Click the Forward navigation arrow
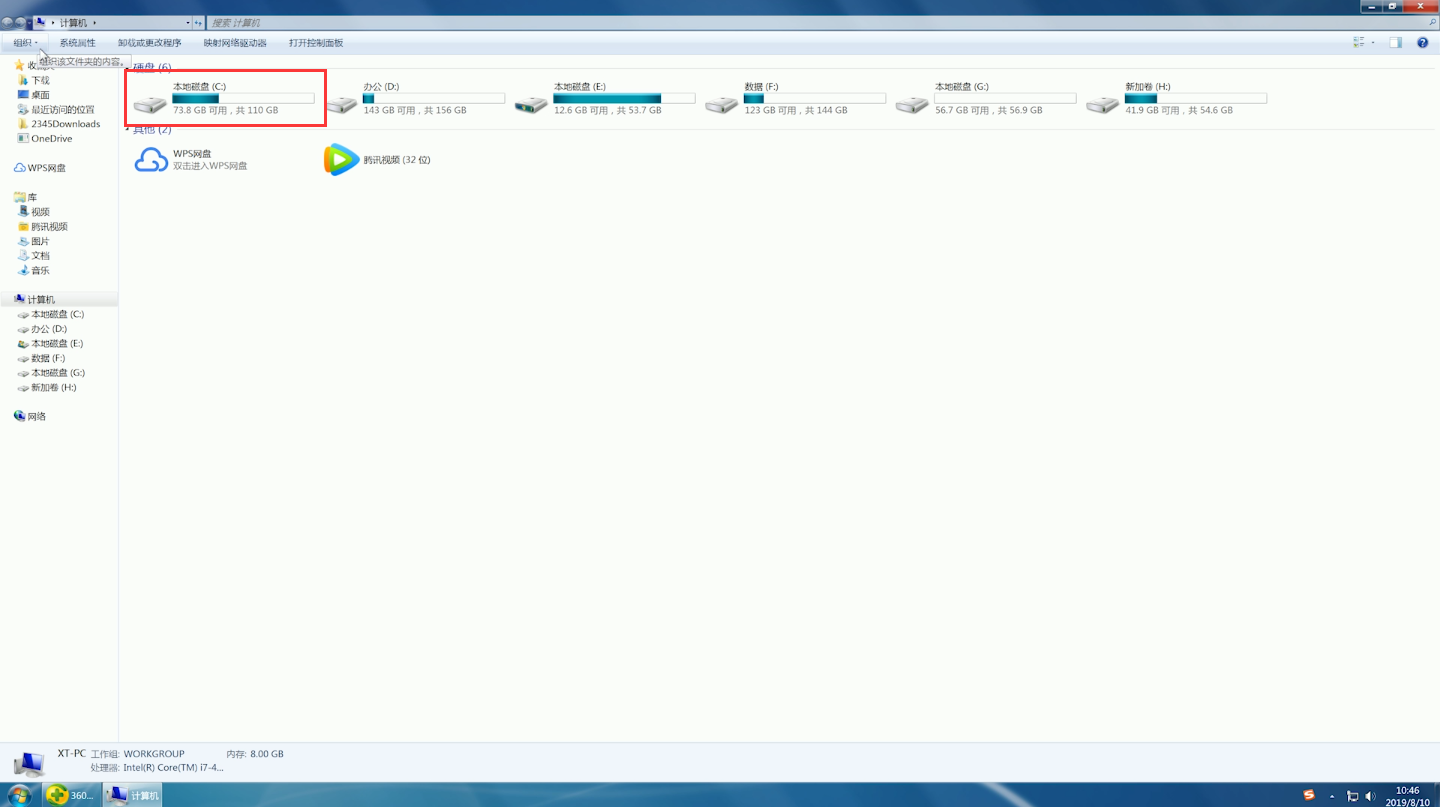1440x807 pixels. (20, 22)
